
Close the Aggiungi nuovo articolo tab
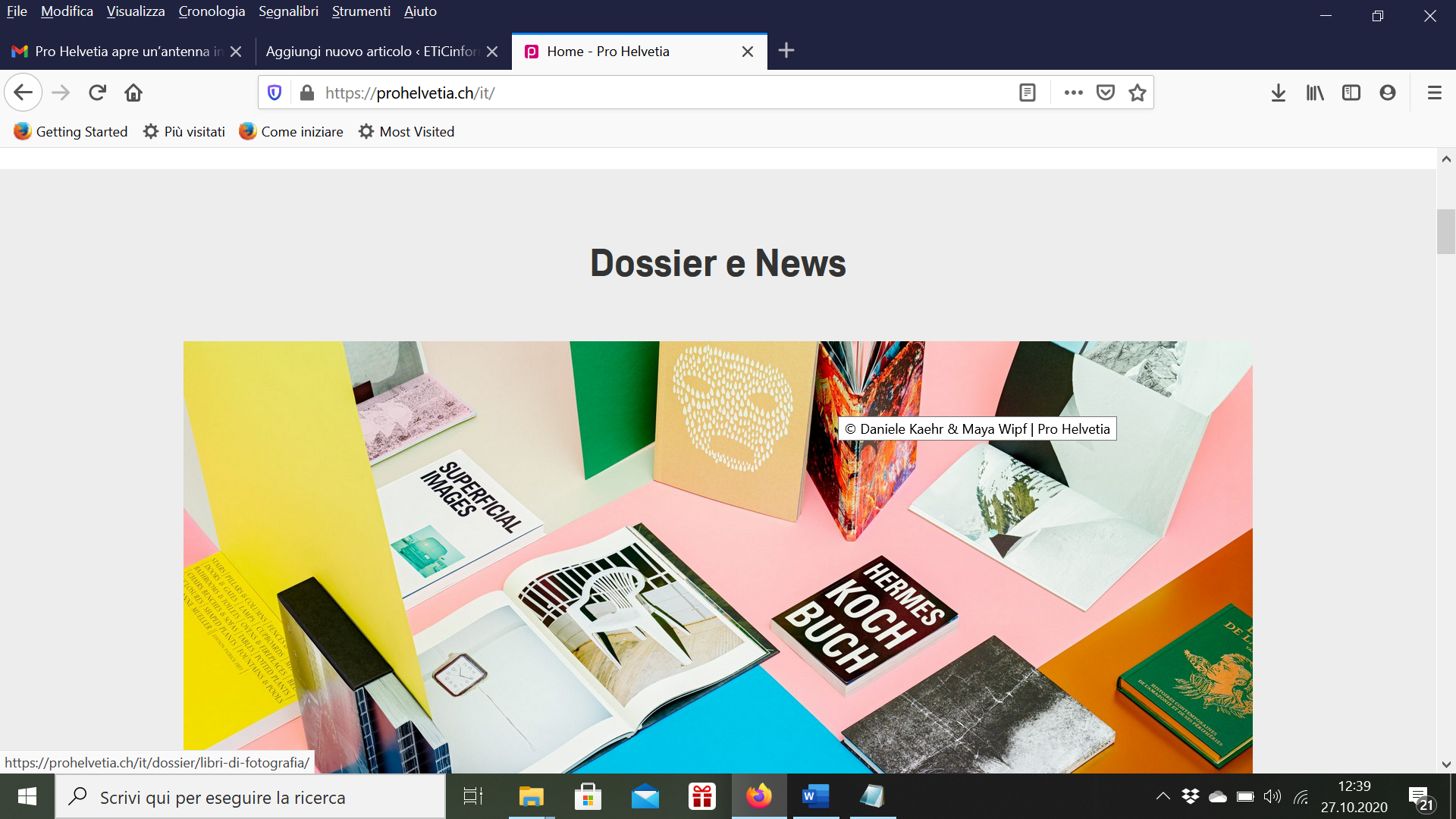[x=492, y=52]
